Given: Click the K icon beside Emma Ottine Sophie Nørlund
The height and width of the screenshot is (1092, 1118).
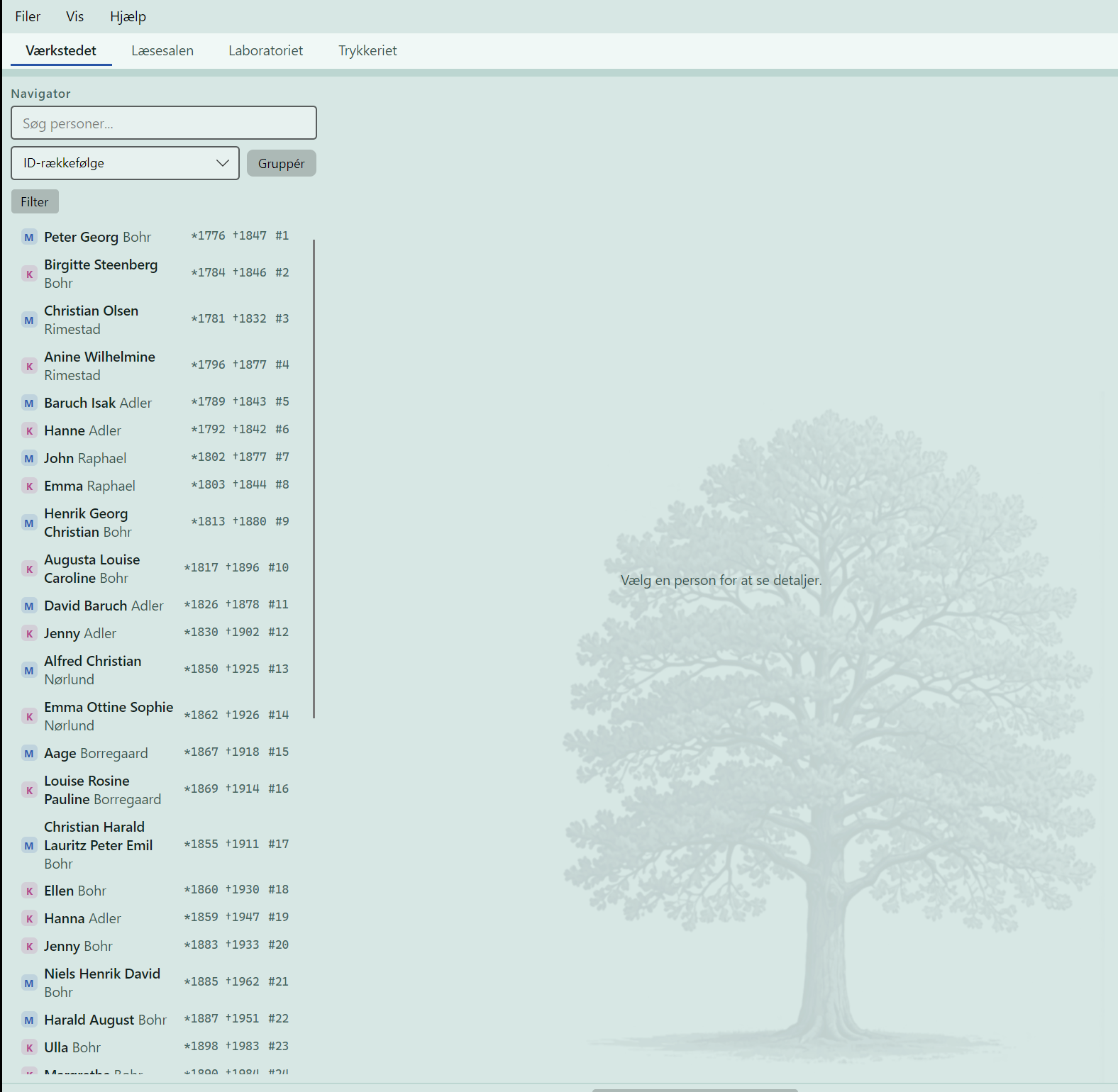Looking at the screenshot, I should (x=29, y=716).
